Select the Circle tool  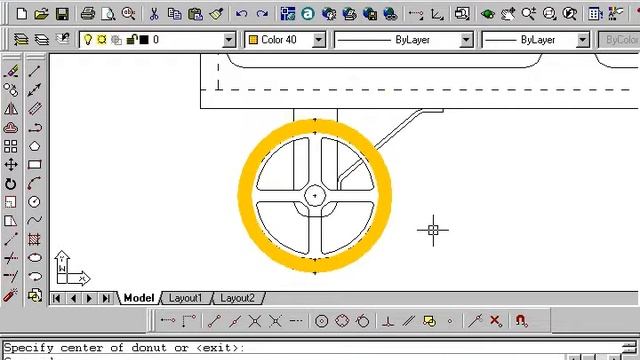pos(35,202)
